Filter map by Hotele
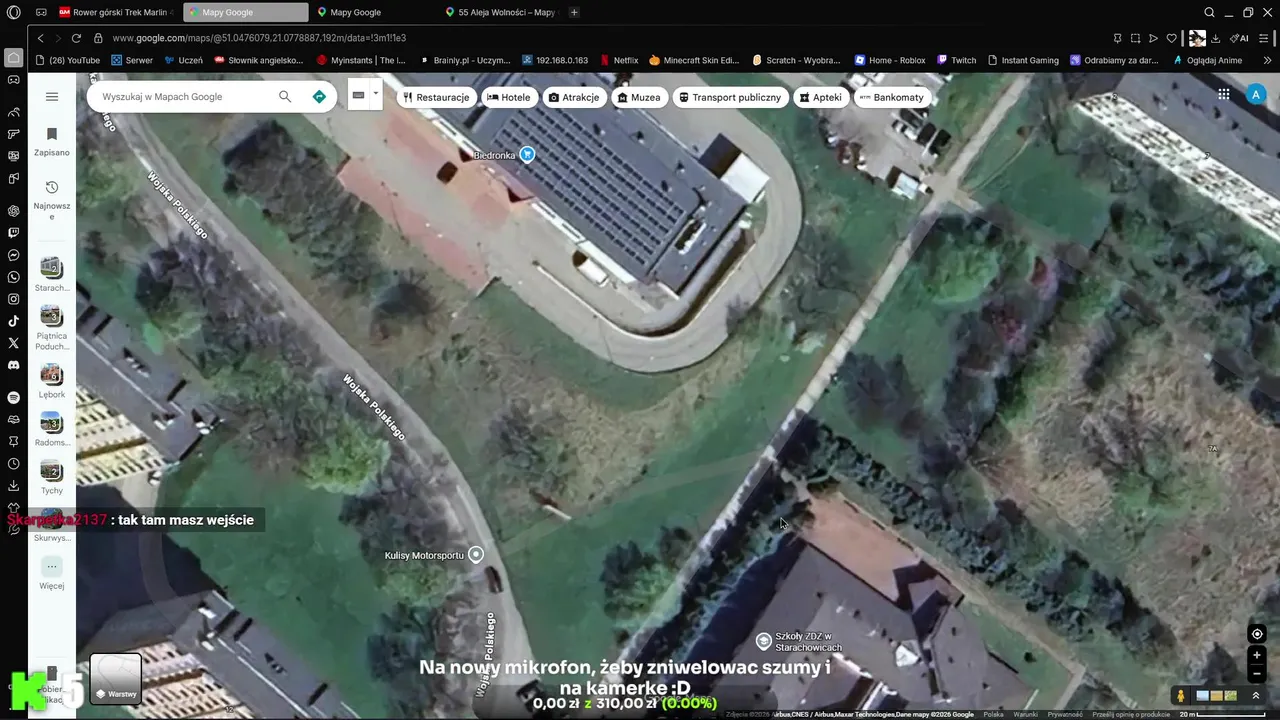 pyautogui.click(x=508, y=97)
